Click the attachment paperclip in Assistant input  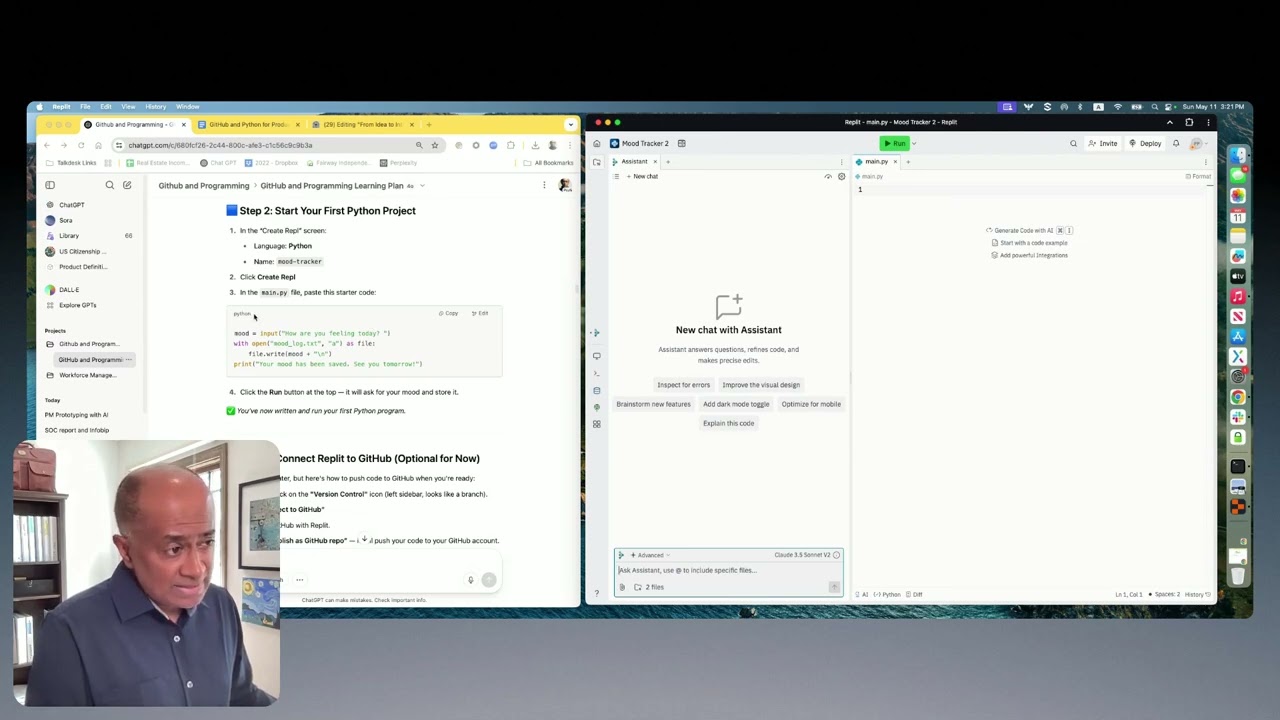click(x=622, y=587)
